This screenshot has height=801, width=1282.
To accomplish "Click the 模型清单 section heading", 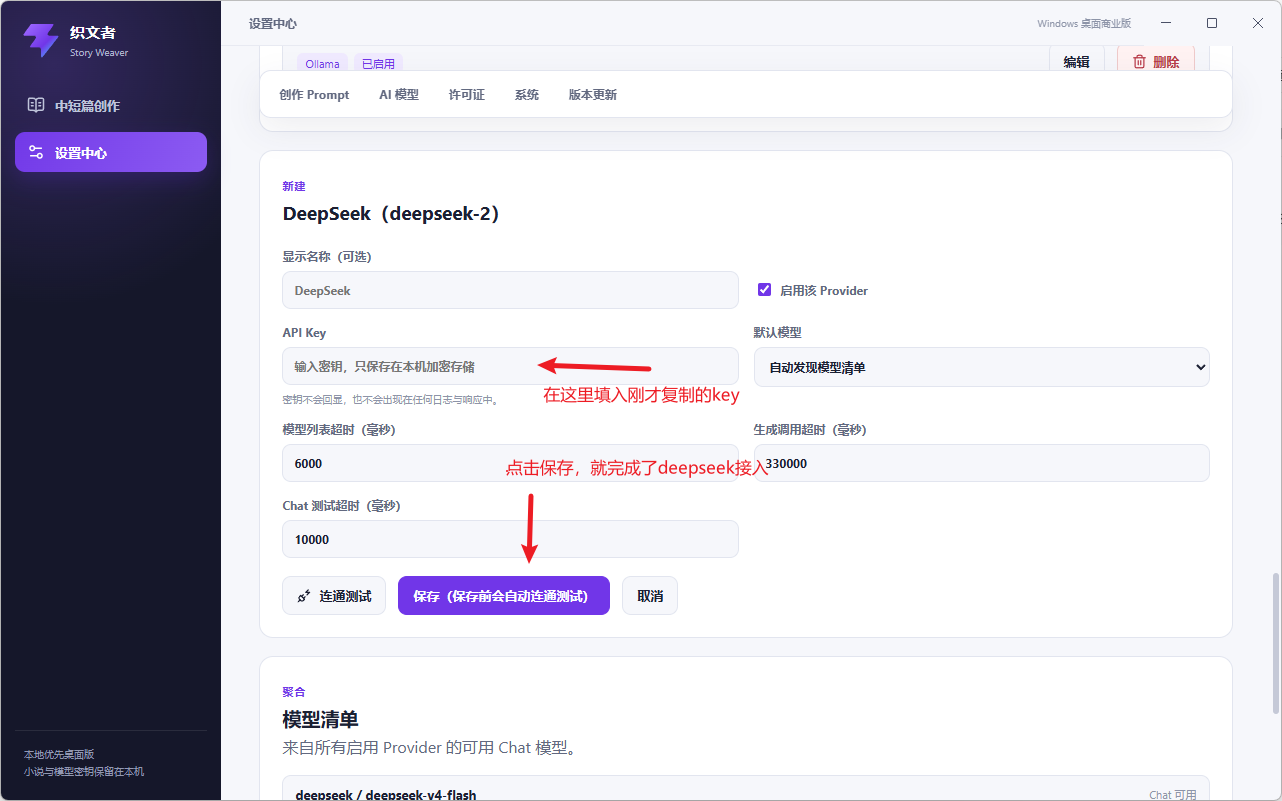I will pyautogui.click(x=321, y=719).
